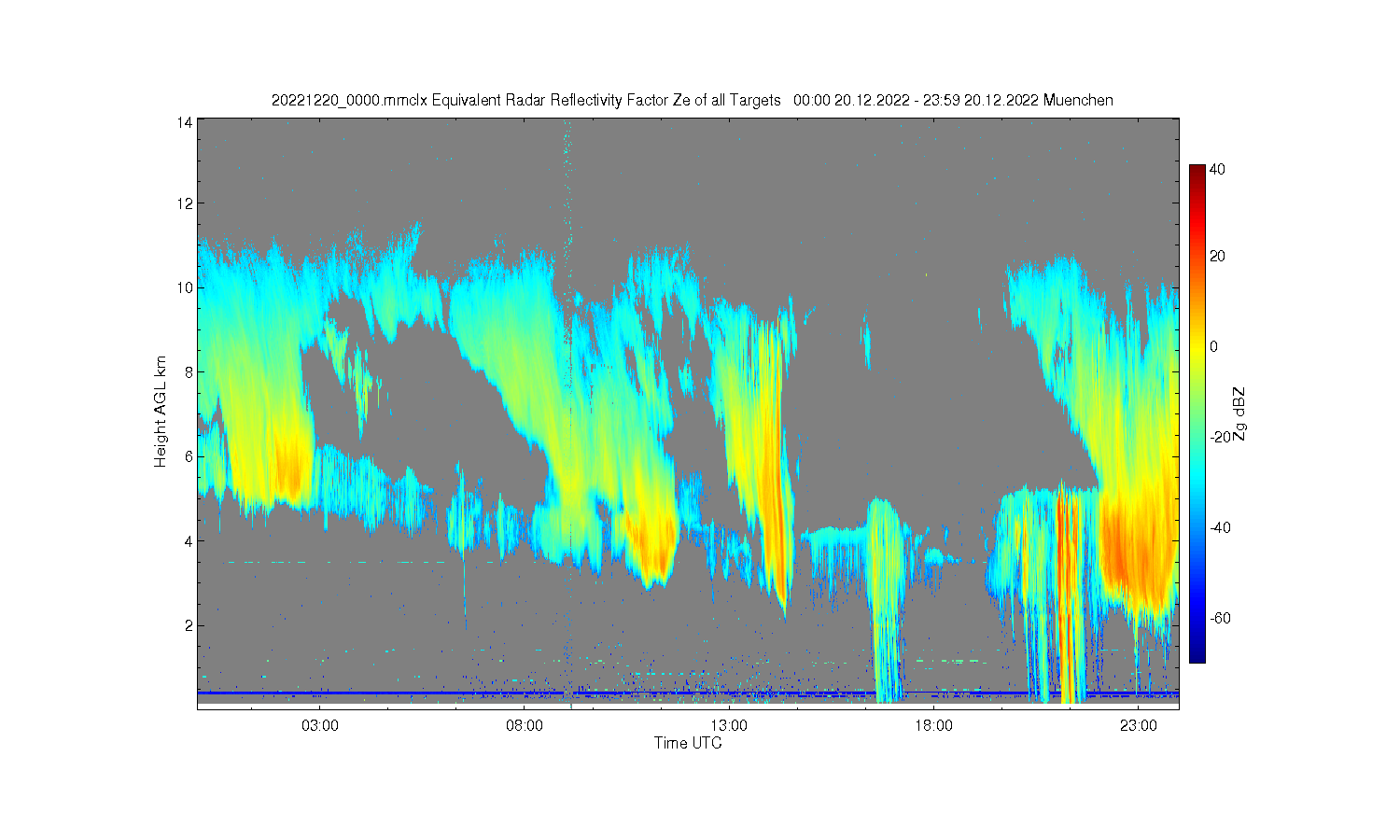Click the colorbar value -60

click(1219, 619)
